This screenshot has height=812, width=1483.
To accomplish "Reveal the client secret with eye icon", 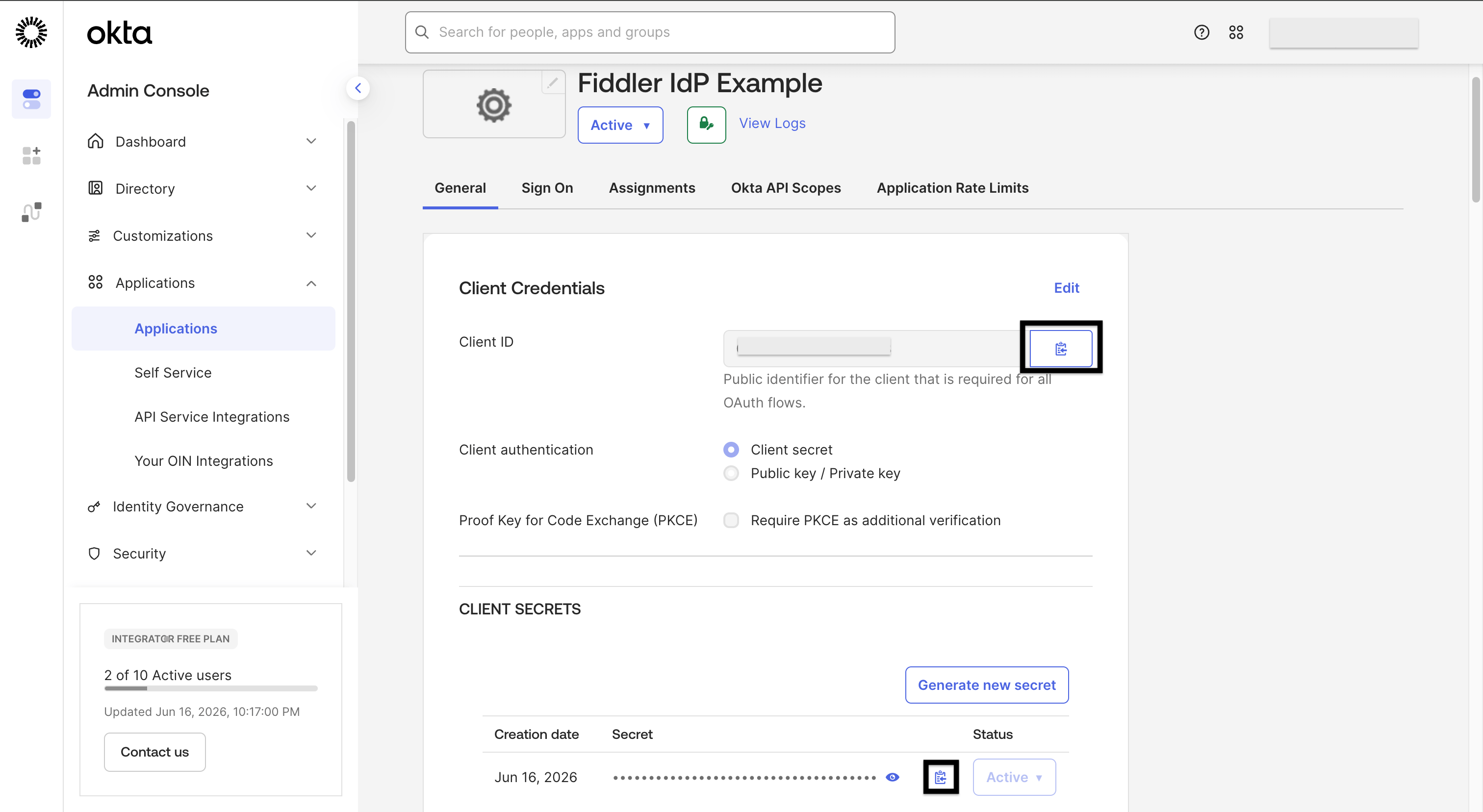I will pyautogui.click(x=893, y=777).
